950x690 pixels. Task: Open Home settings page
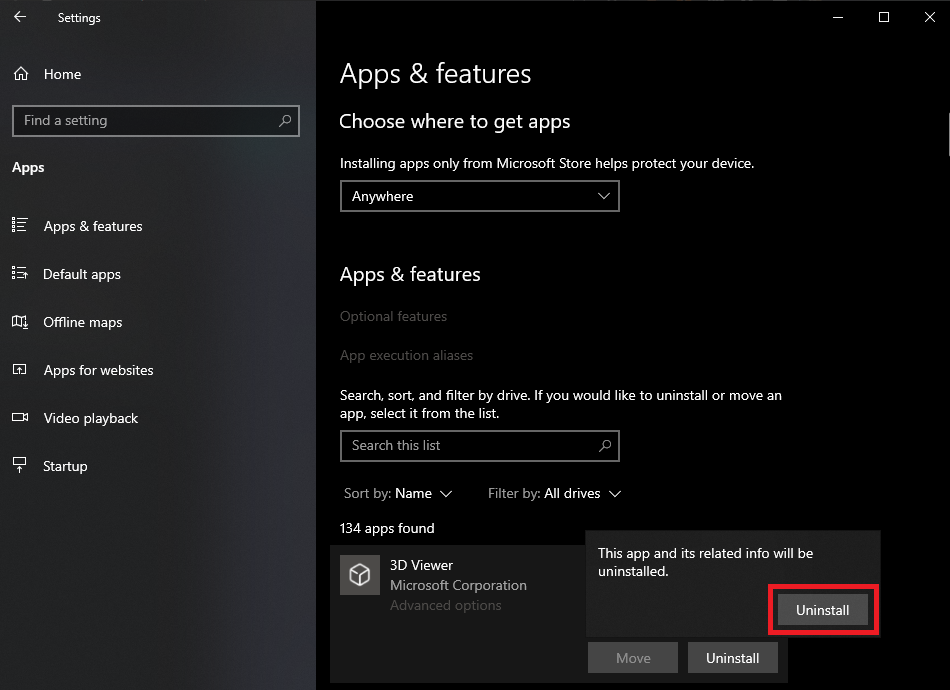pyautogui.click(x=62, y=74)
